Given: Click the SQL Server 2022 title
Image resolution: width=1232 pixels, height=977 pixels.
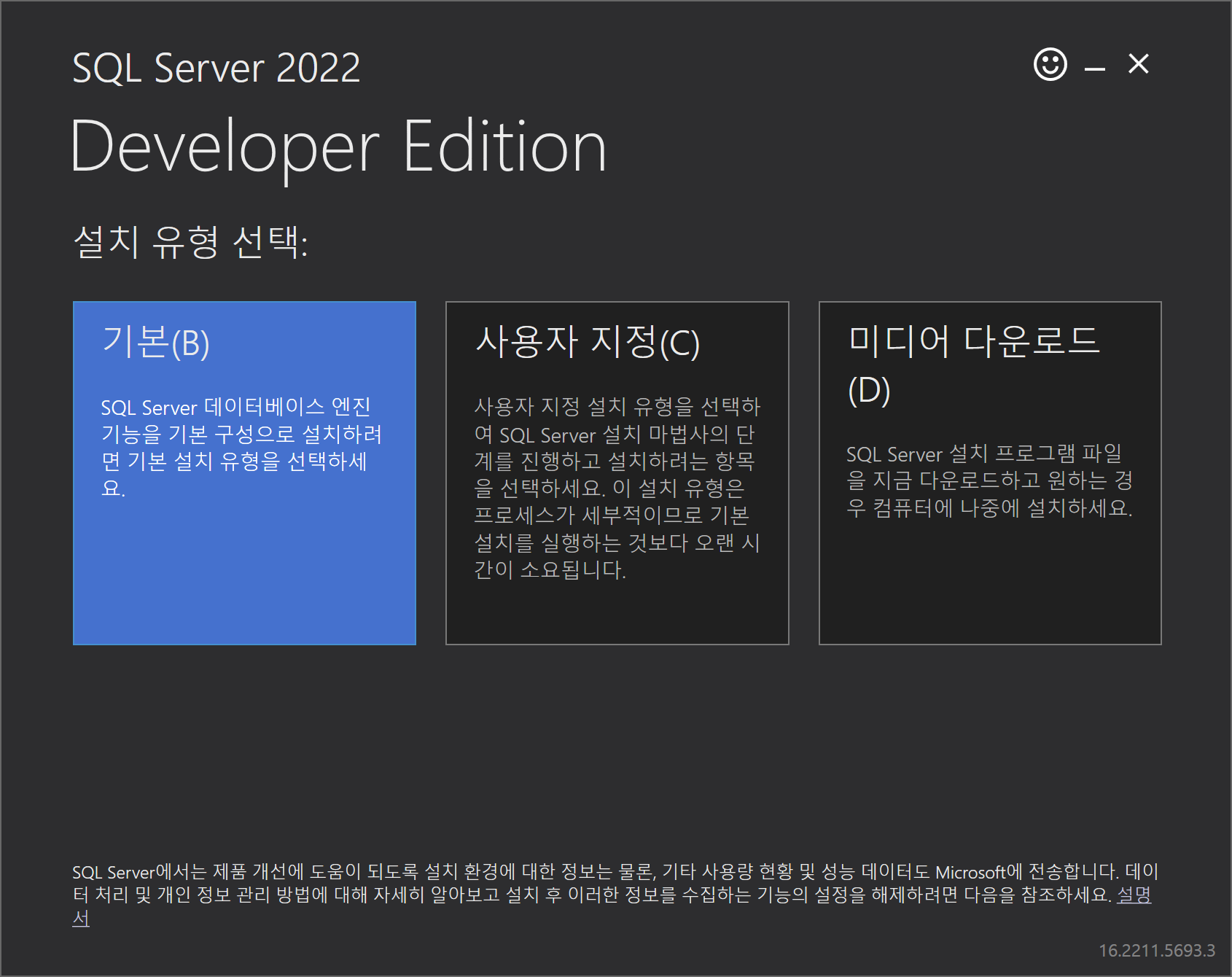Looking at the screenshot, I should (217, 69).
